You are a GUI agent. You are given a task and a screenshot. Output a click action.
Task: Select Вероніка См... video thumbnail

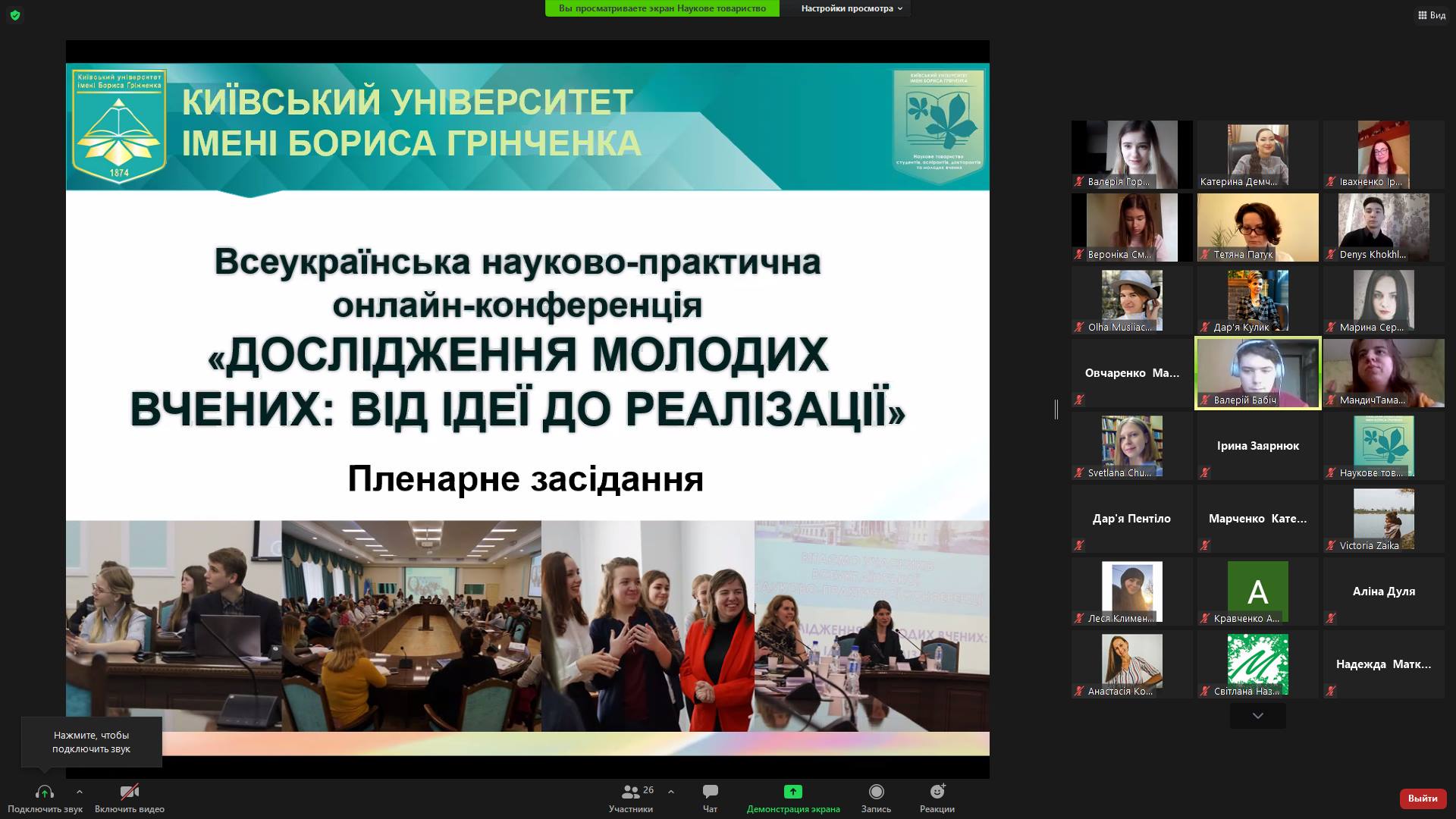tap(1132, 227)
